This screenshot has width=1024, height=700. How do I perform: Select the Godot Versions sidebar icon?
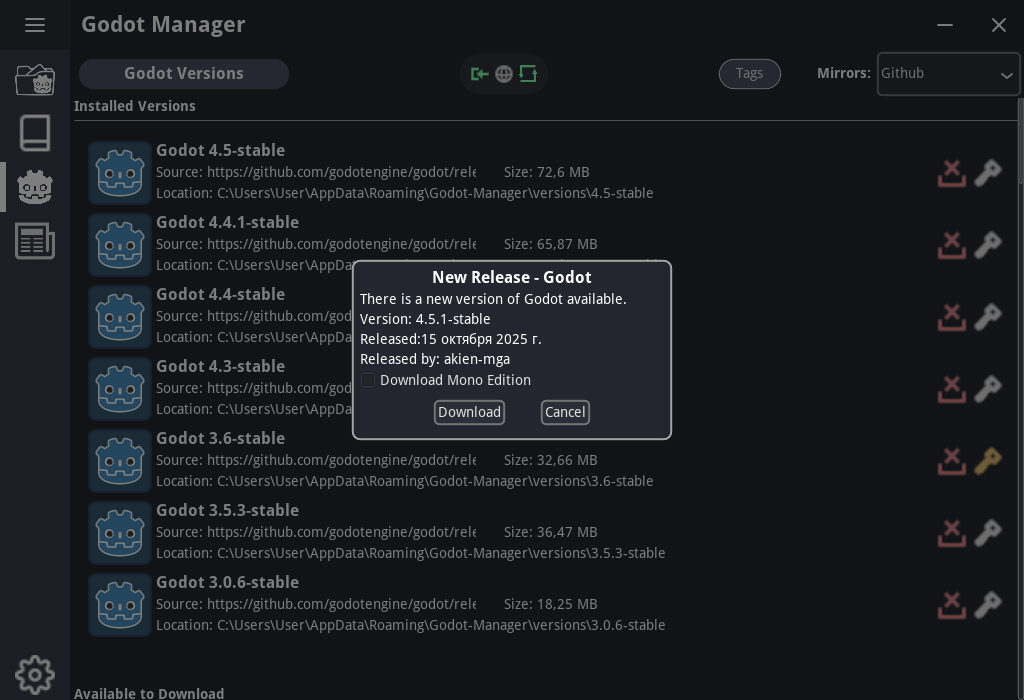click(x=35, y=187)
